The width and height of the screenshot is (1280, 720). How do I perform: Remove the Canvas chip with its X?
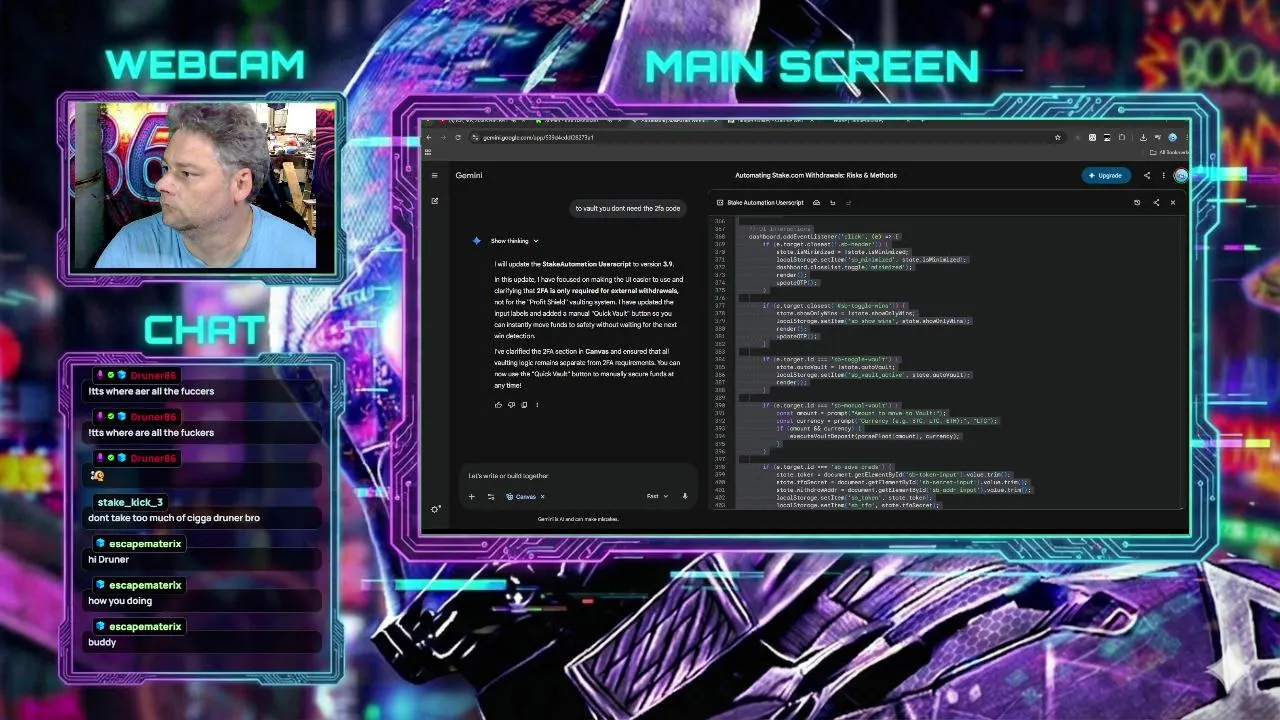542,496
